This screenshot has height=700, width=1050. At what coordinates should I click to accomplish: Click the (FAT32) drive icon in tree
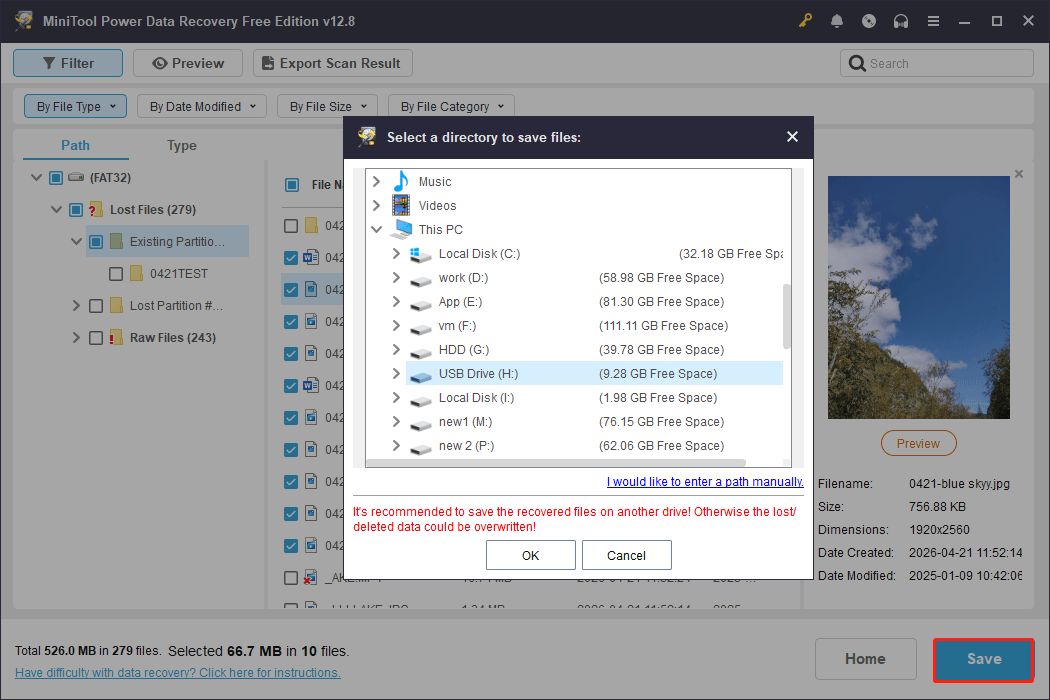click(x=76, y=178)
